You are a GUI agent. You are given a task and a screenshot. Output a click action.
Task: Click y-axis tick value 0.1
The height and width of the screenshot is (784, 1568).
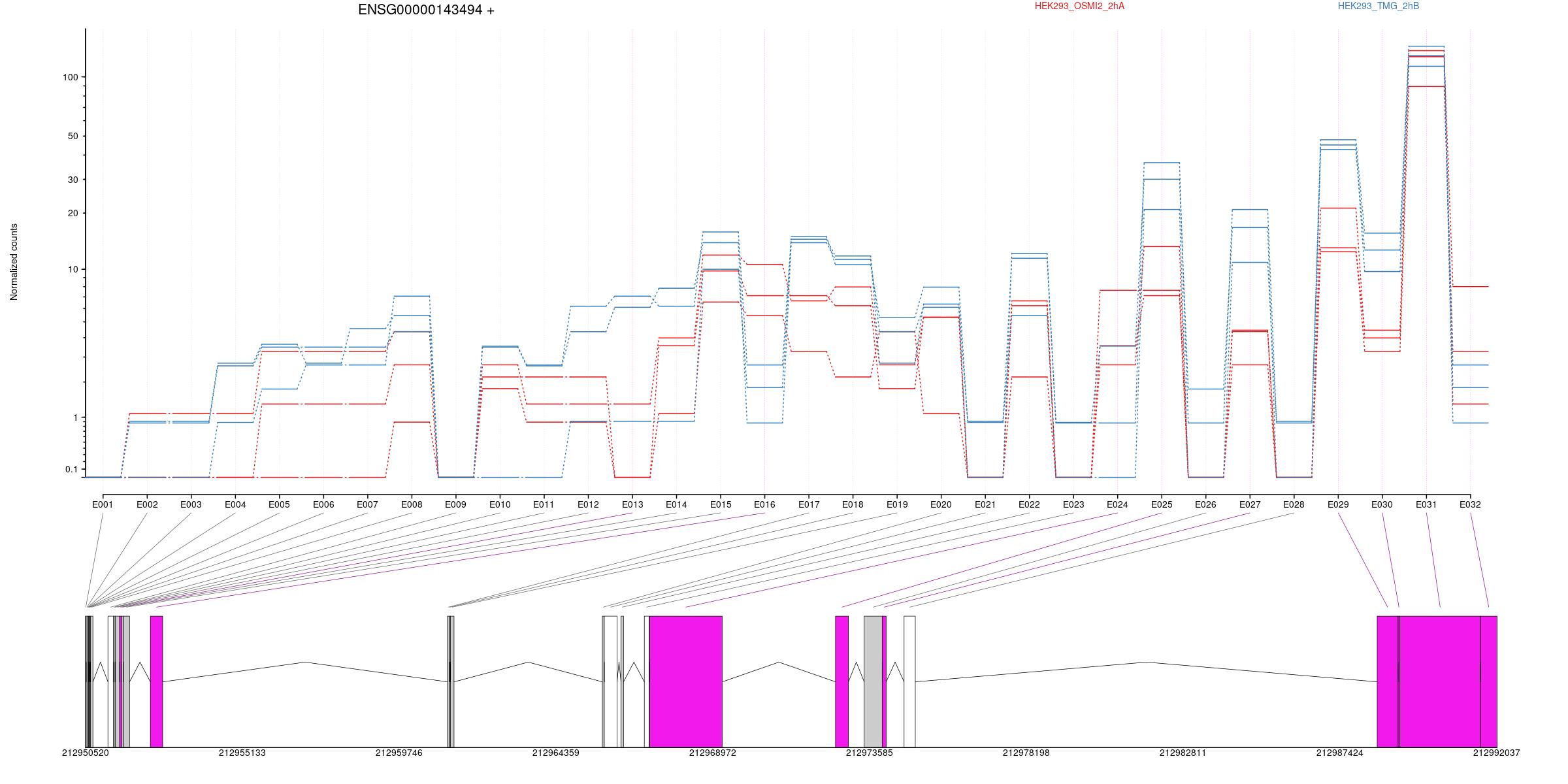[71, 469]
